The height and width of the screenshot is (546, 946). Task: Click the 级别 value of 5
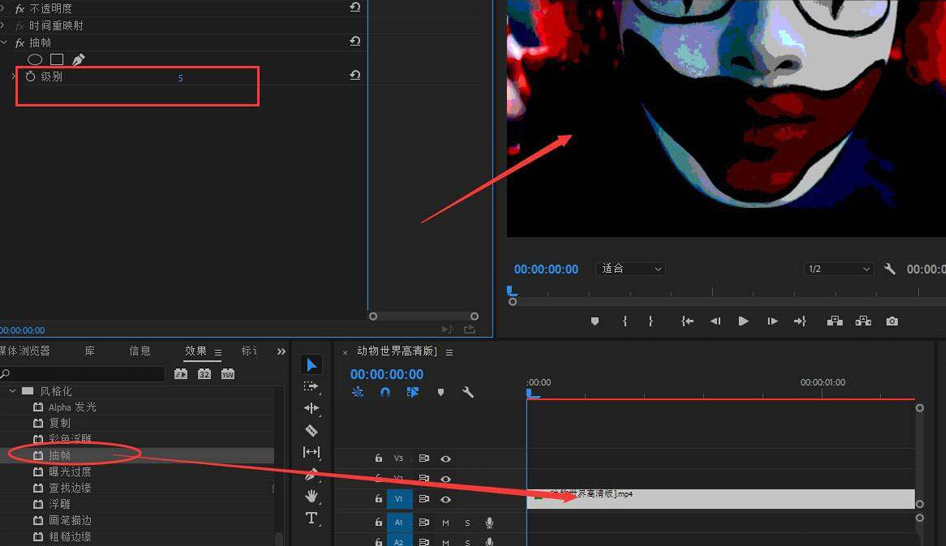pyautogui.click(x=181, y=78)
